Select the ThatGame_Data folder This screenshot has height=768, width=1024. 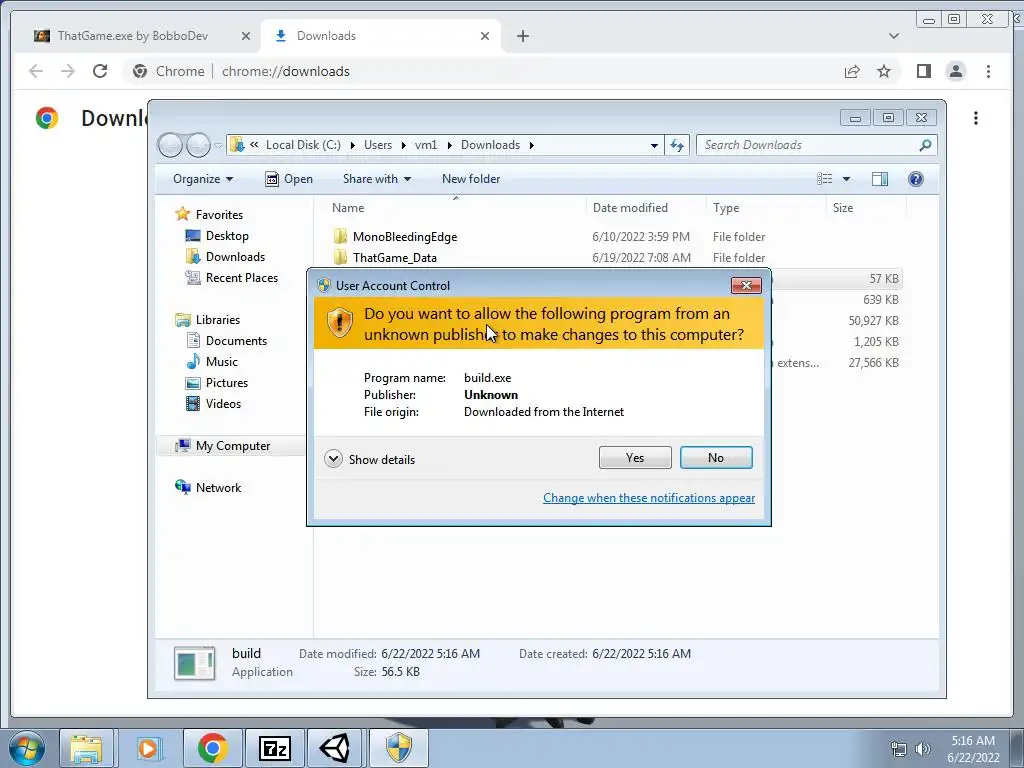(394, 257)
